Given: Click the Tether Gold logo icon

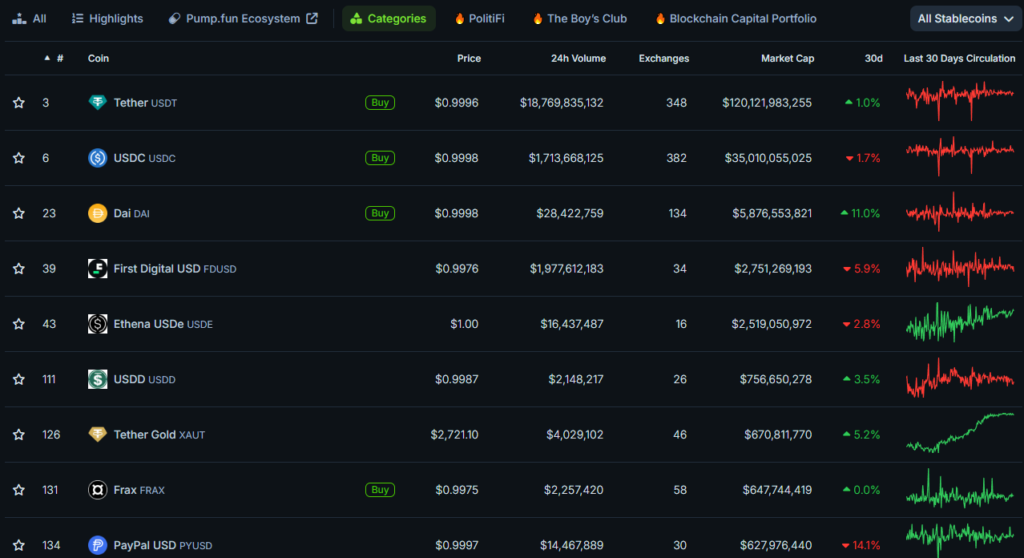Looking at the screenshot, I should [97, 435].
